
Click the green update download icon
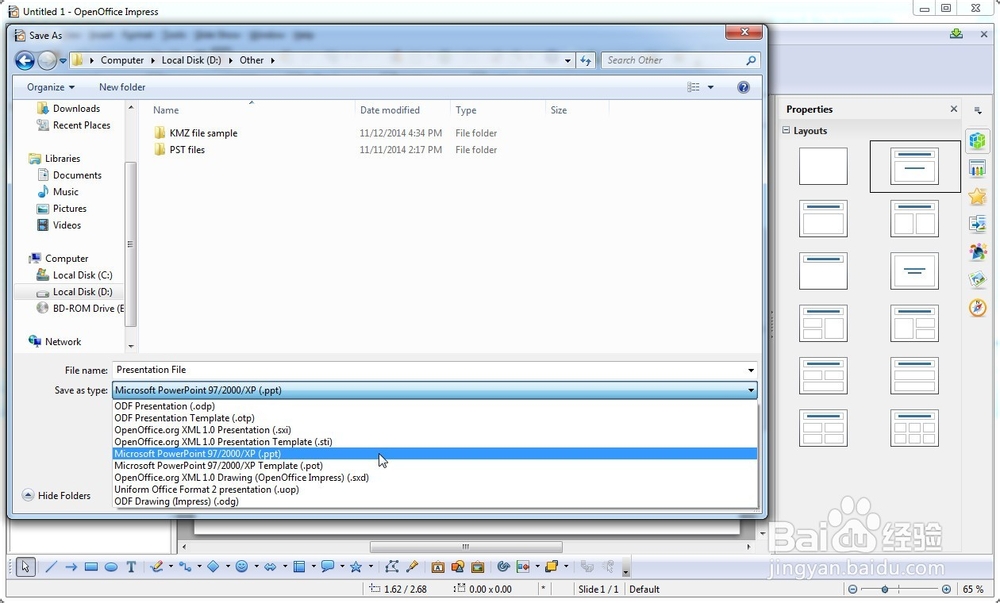[x=956, y=34]
